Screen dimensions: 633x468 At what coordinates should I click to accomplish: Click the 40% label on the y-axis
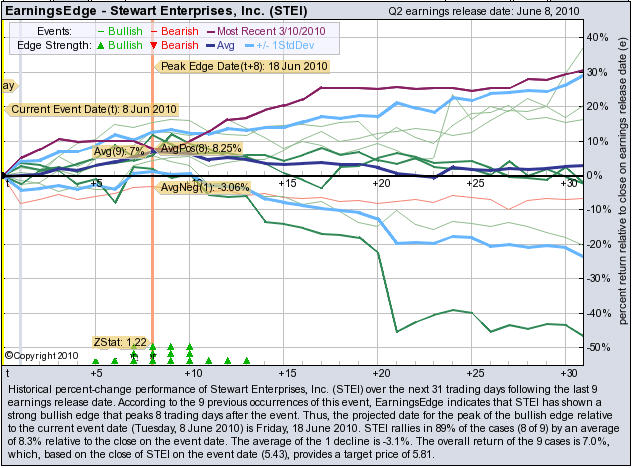pyautogui.click(x=596, y=37)
